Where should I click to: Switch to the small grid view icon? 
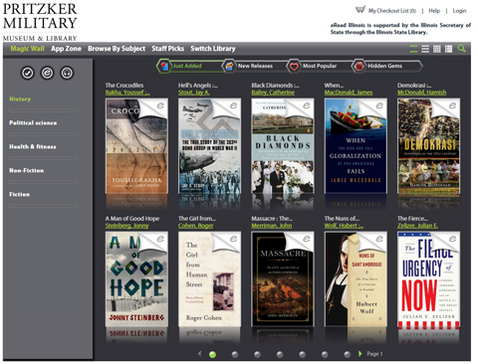[437, 49]
